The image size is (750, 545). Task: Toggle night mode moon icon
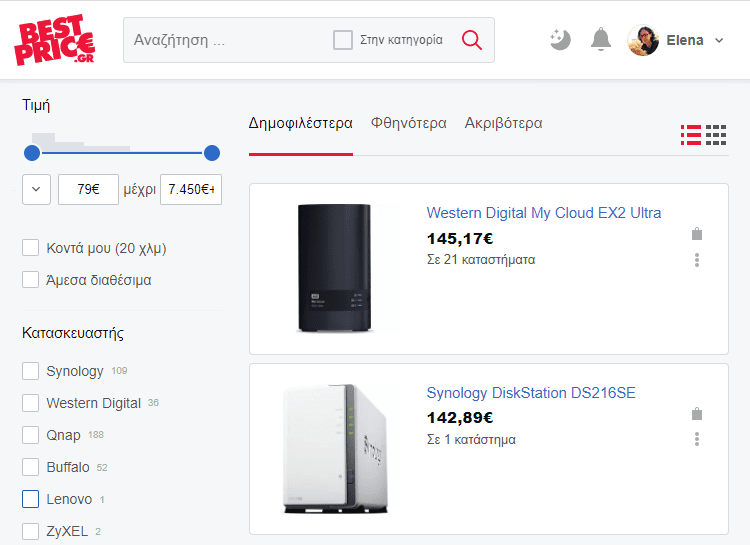(x=560, y=40)
